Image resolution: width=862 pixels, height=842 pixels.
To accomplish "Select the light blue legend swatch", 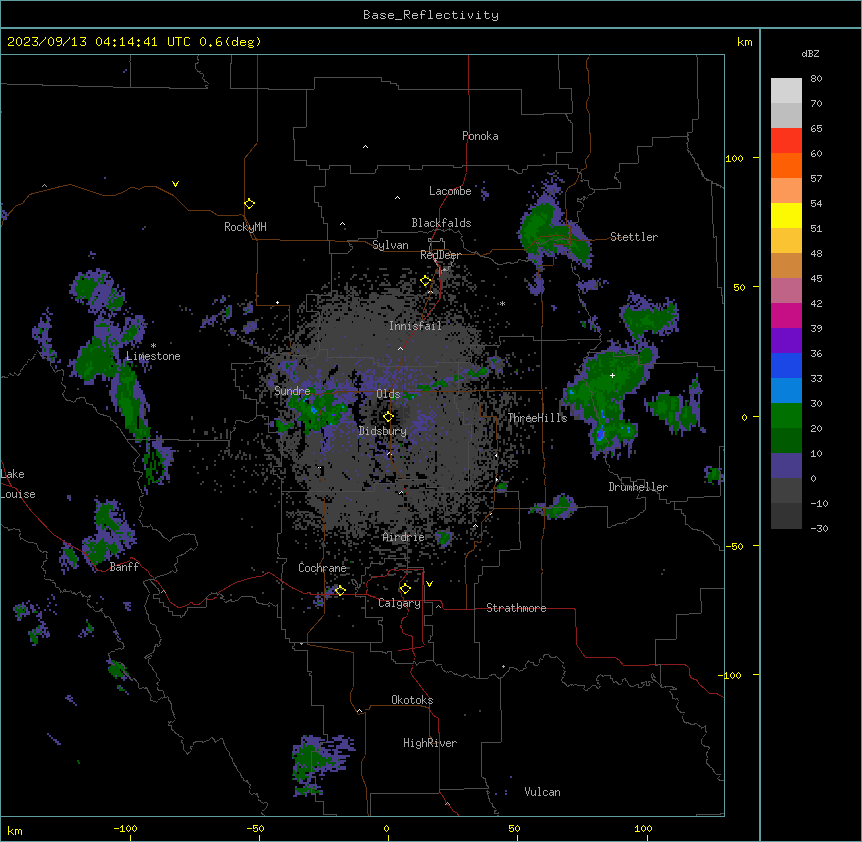I will [786, 391].
